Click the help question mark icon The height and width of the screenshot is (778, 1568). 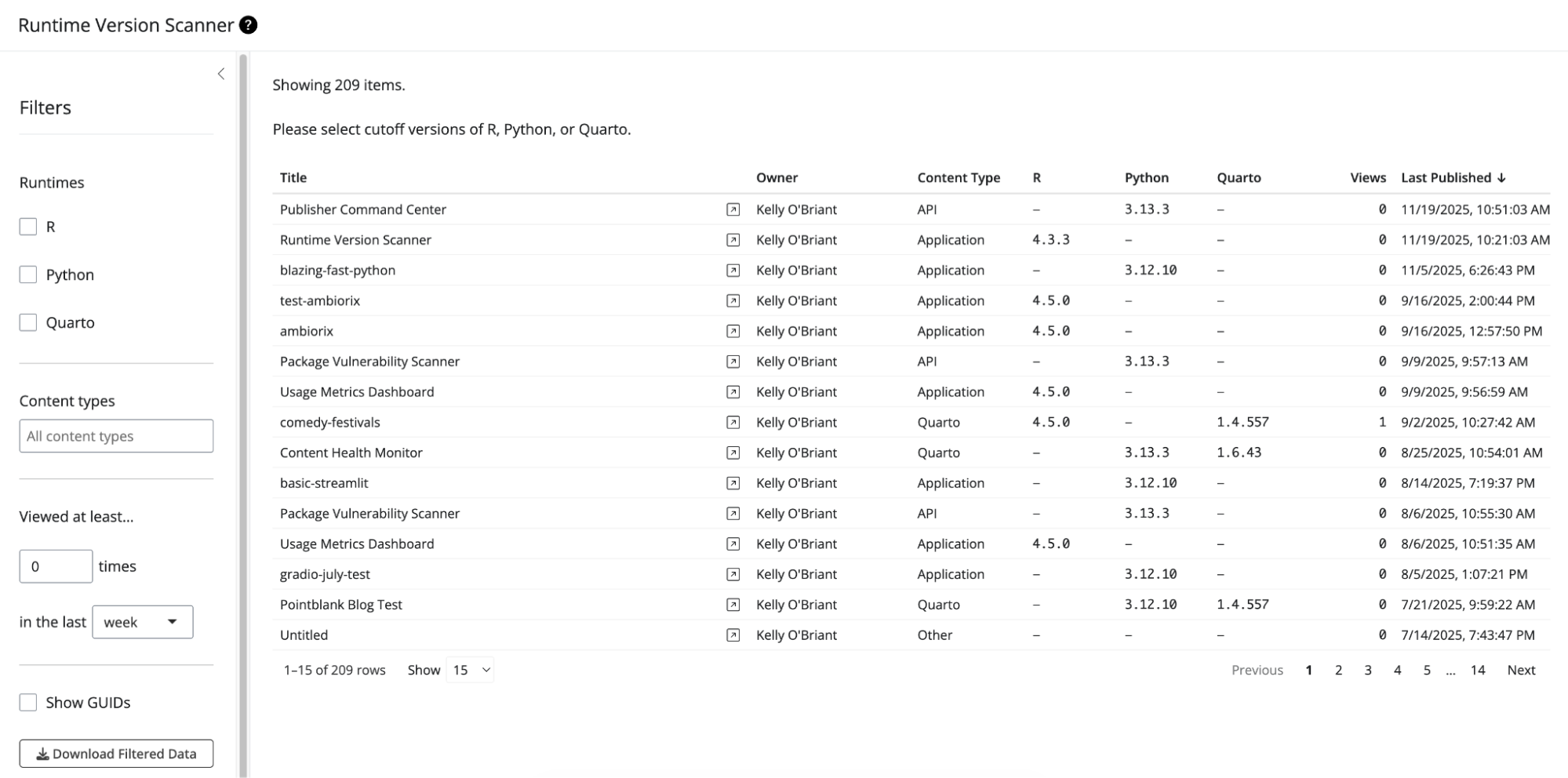(x=248, y=25)
